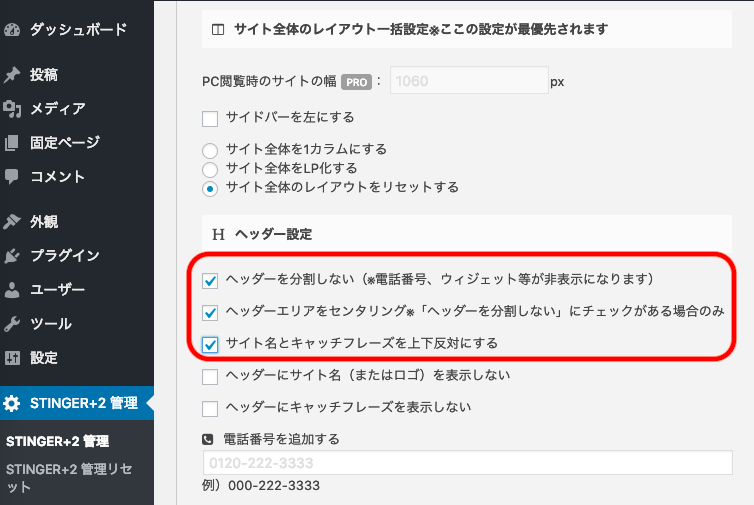Viewport: 754px width, 505px height.
Task: Open STINGER+2 管理 submenu link
Action: [x=57, y=441]
